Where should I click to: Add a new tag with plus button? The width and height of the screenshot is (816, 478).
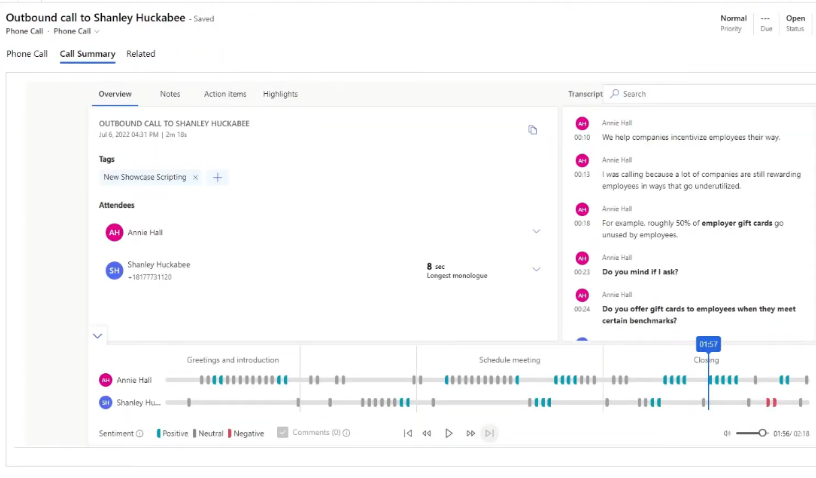(217, 177)
